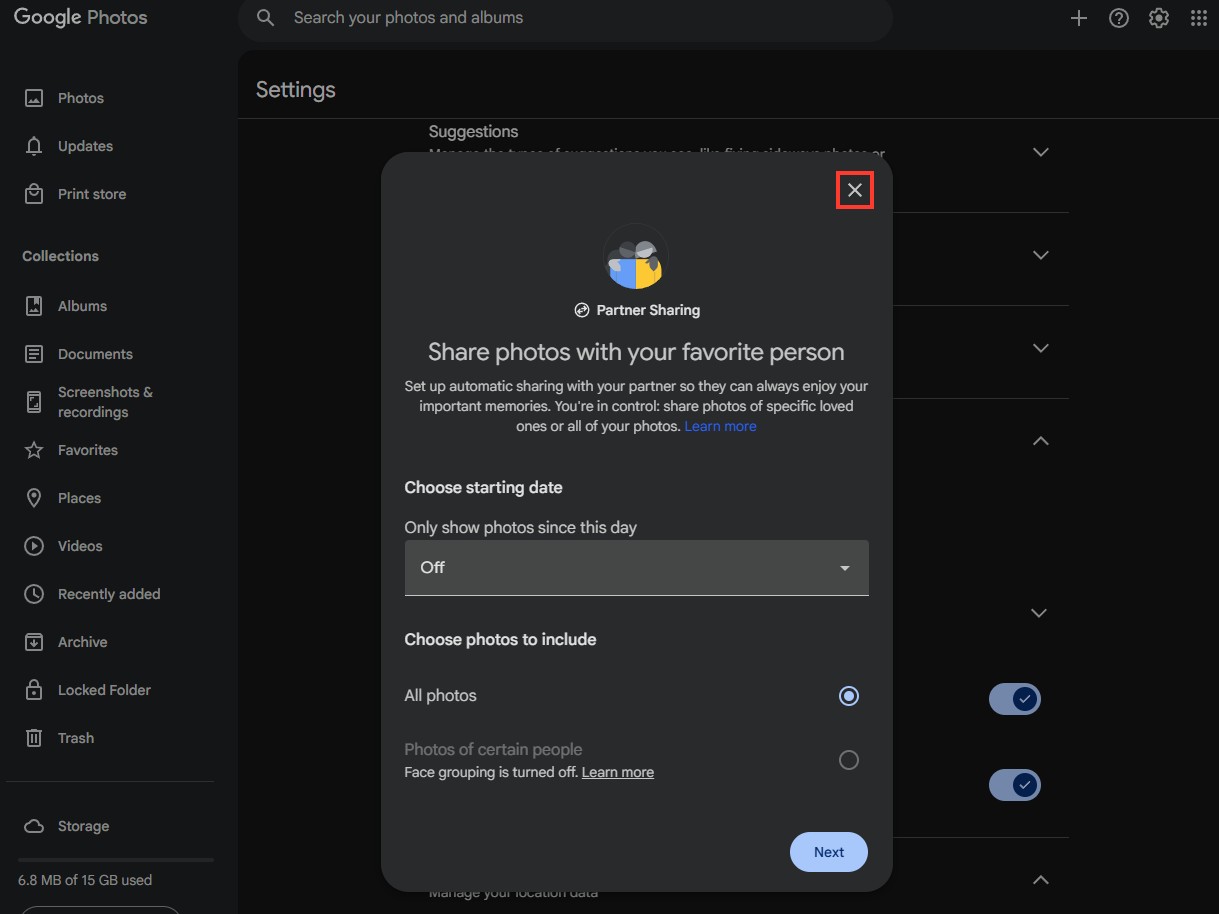Click the Google Photos logo
The image size is (1219, 914).
[80, 18]
